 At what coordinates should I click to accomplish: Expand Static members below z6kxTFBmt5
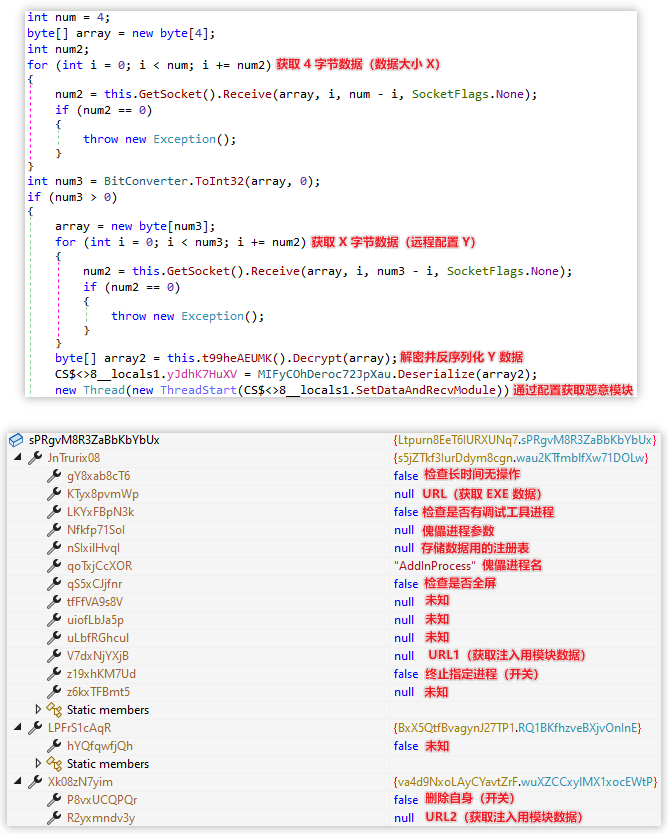point(38,710)
